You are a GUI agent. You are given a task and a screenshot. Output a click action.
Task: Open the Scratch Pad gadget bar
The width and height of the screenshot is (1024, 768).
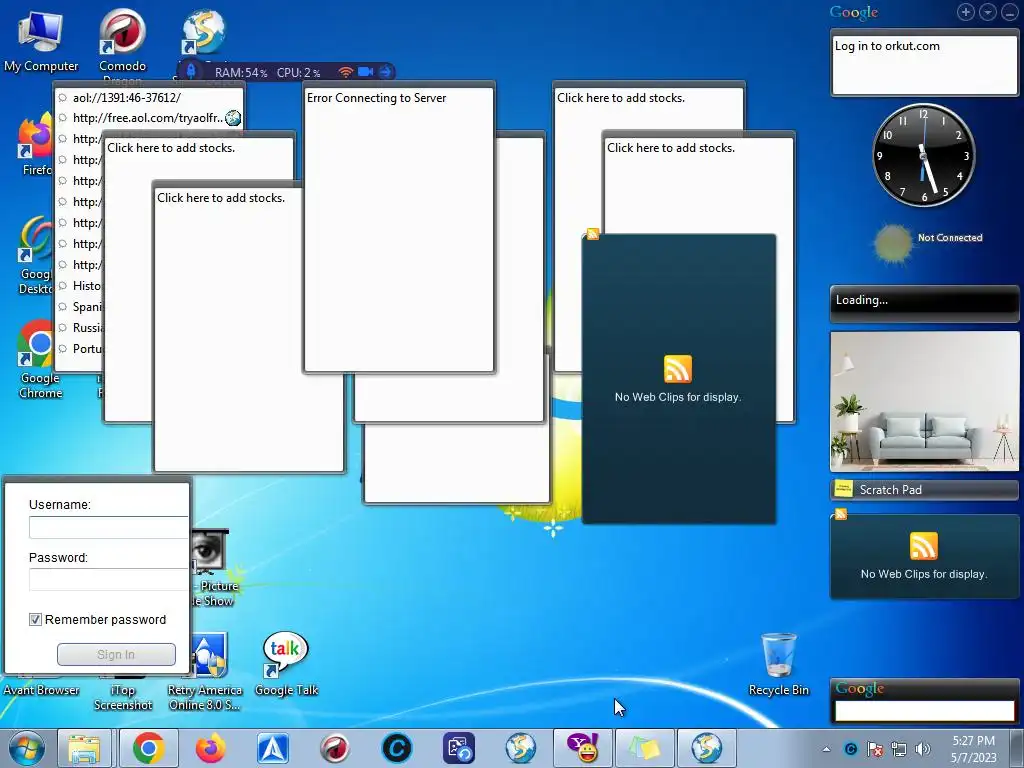925,489
